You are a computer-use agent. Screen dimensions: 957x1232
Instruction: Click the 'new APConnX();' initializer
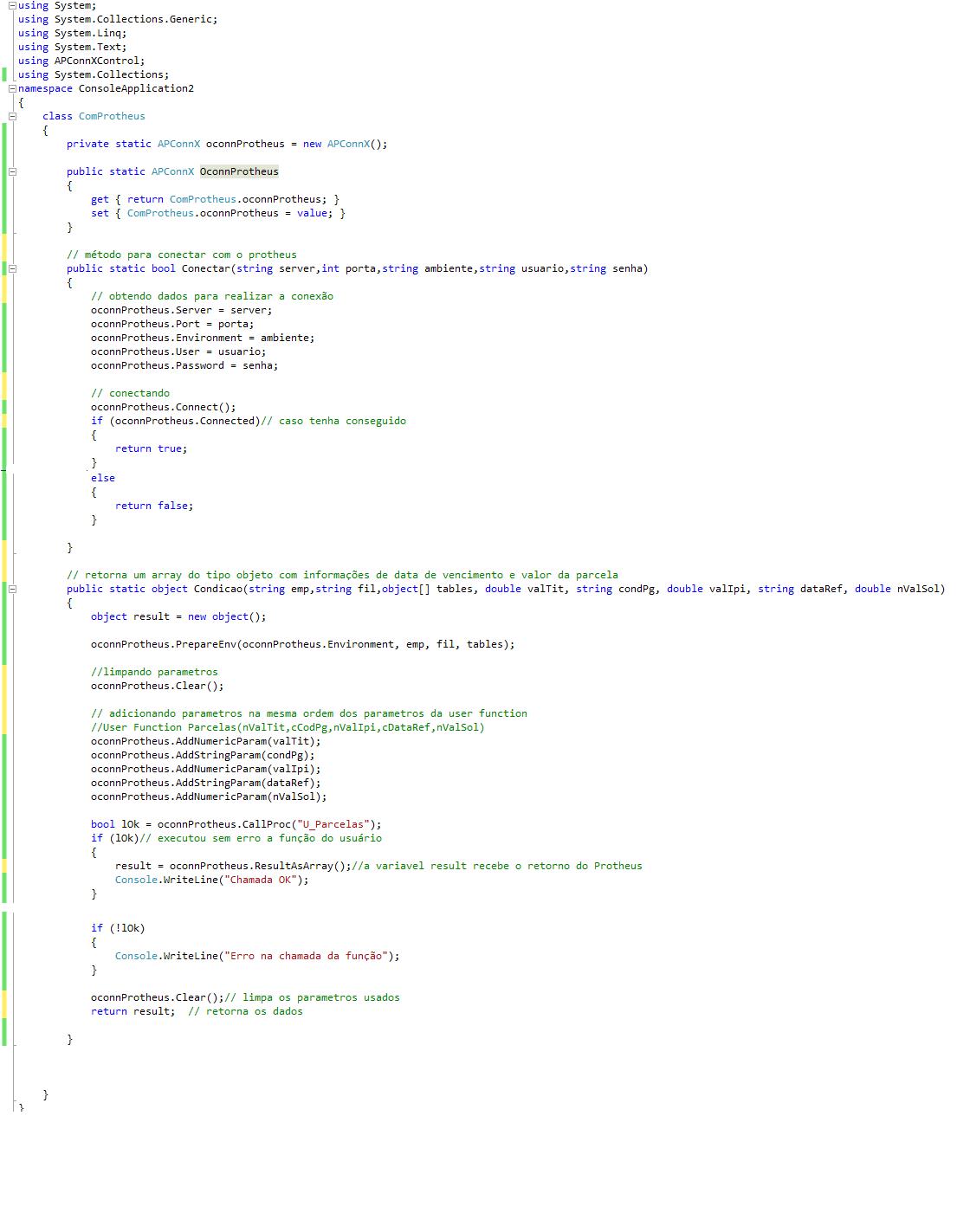pos(345,144)
